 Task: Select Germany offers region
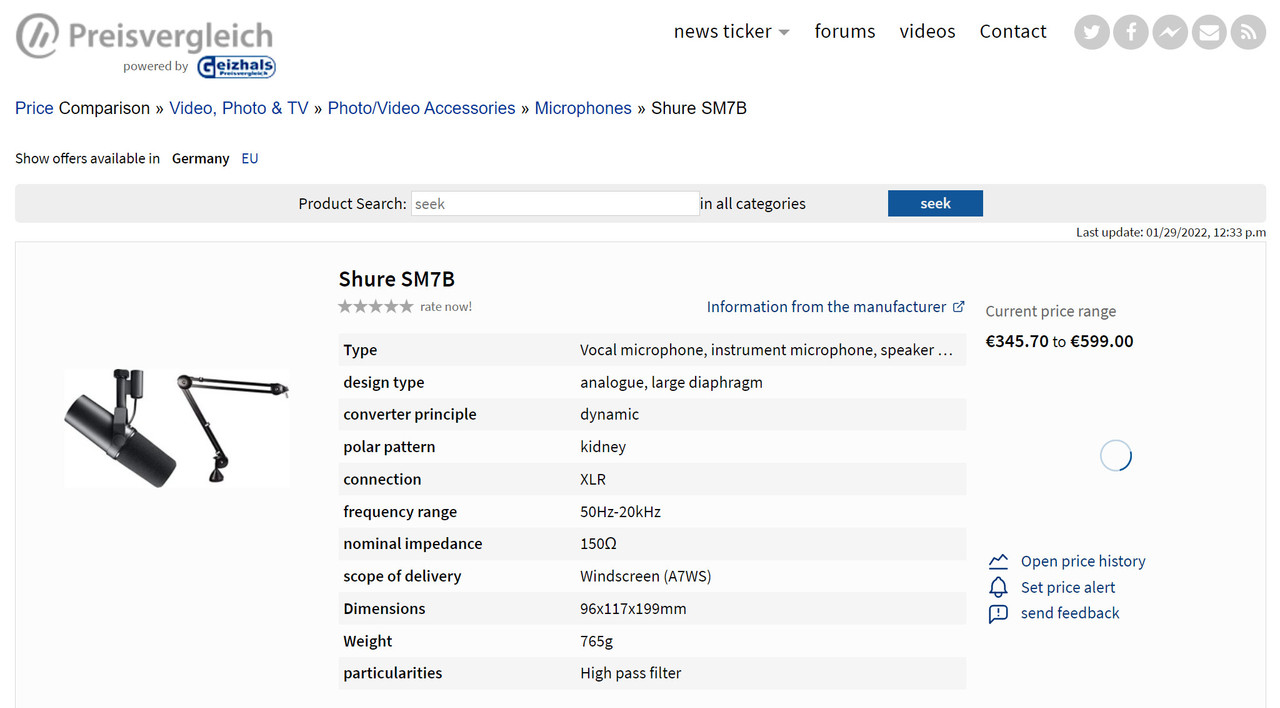click(x=200, y=158)
